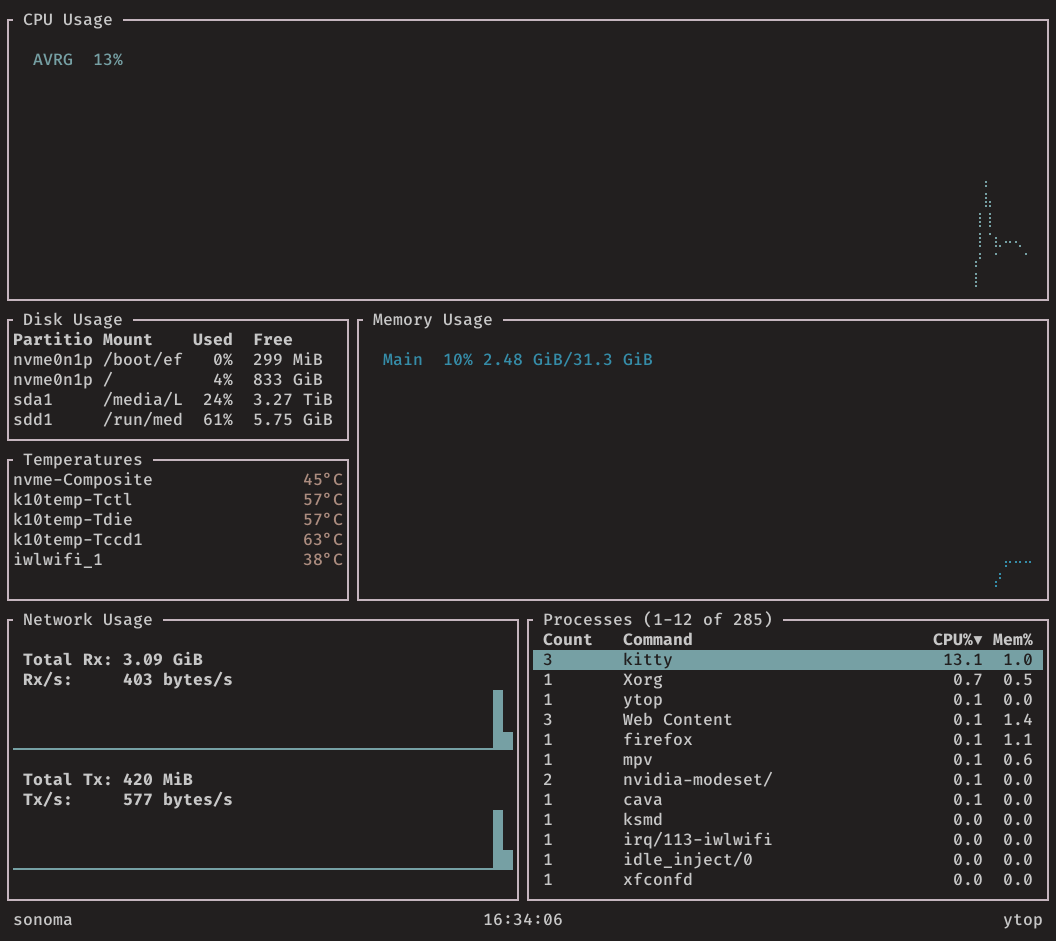Select the xfconfd process row
1056x941 pixels.
(x=788, y=880)
